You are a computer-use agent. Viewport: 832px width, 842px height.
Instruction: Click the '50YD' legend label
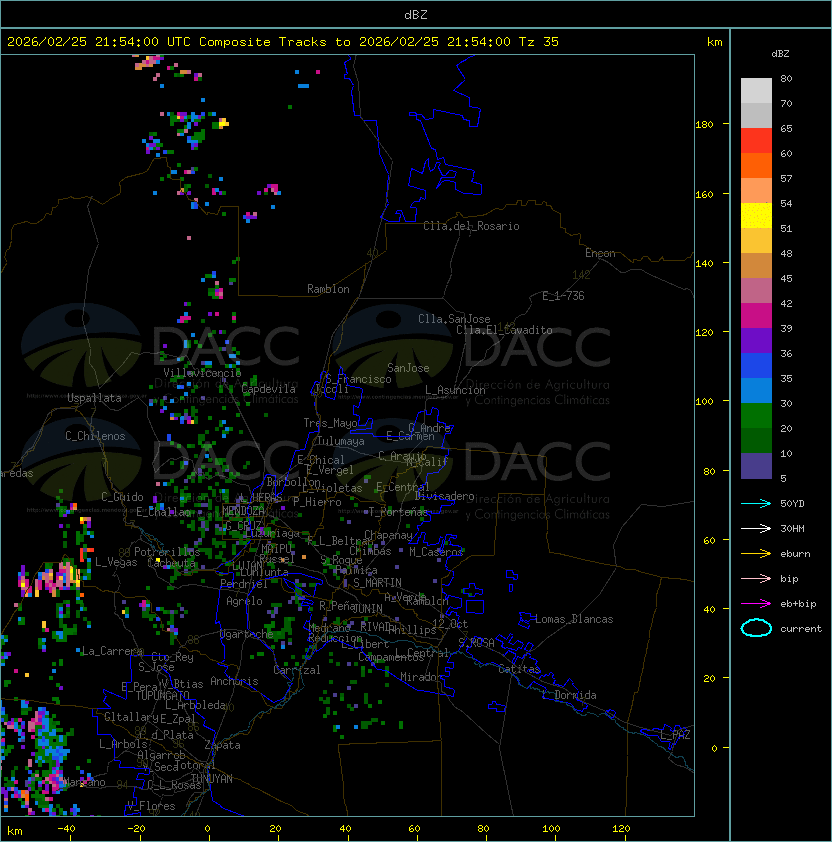[x=792, y=503]
